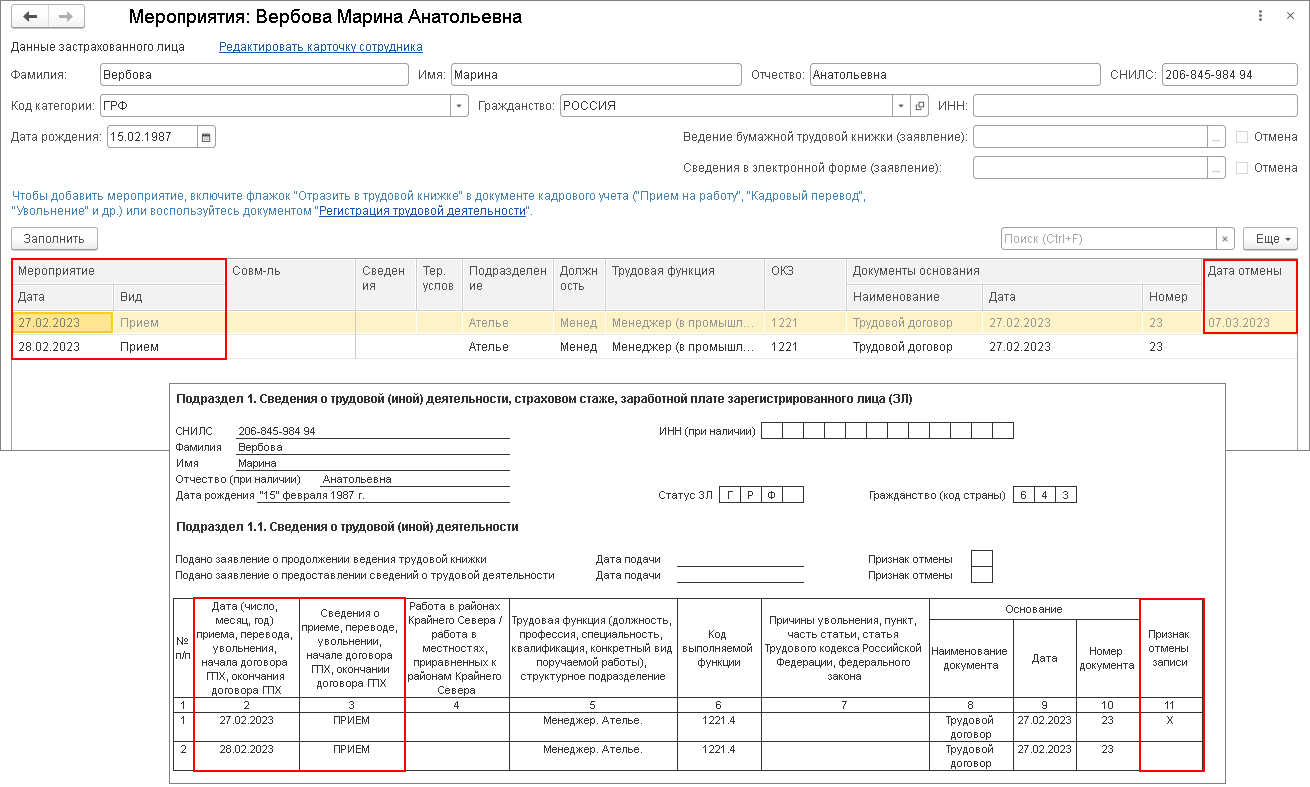Screen dimensions: 1310x787
Task: Click the Мероприятие column group header
Action: [x=118, y=271]
